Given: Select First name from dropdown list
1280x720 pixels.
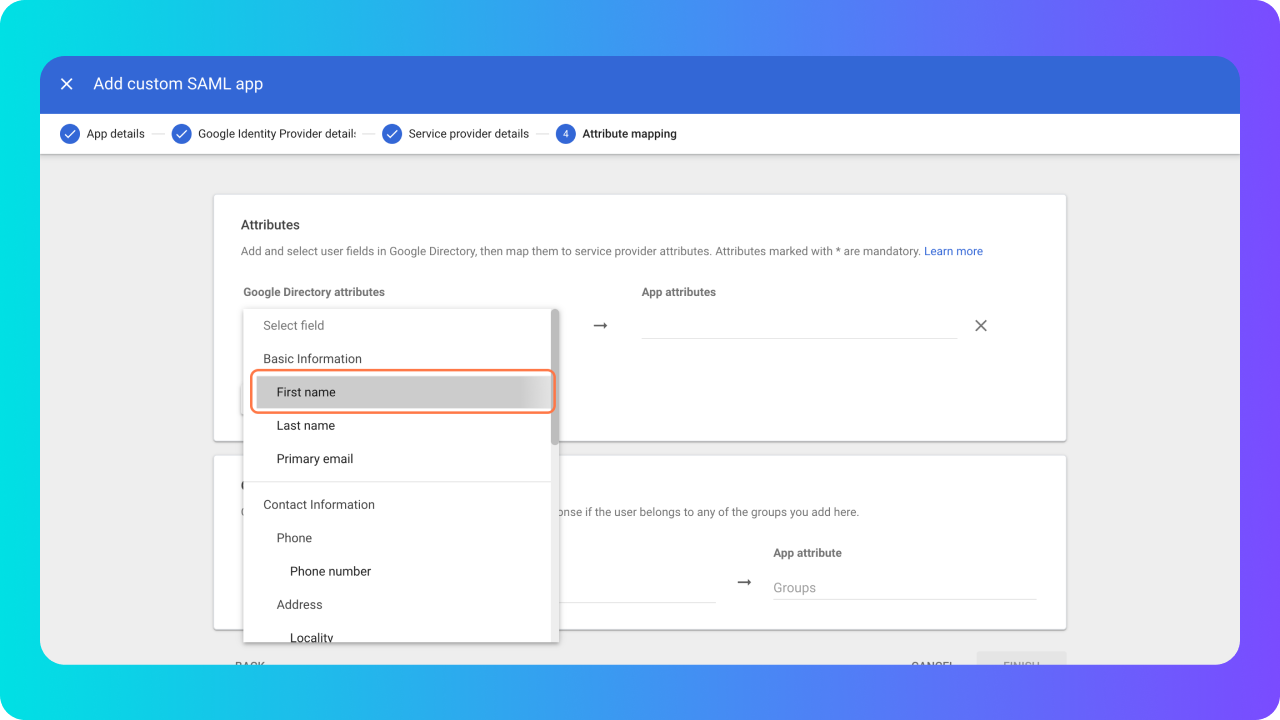Looking at the screenshot, I should click(403, 392).
